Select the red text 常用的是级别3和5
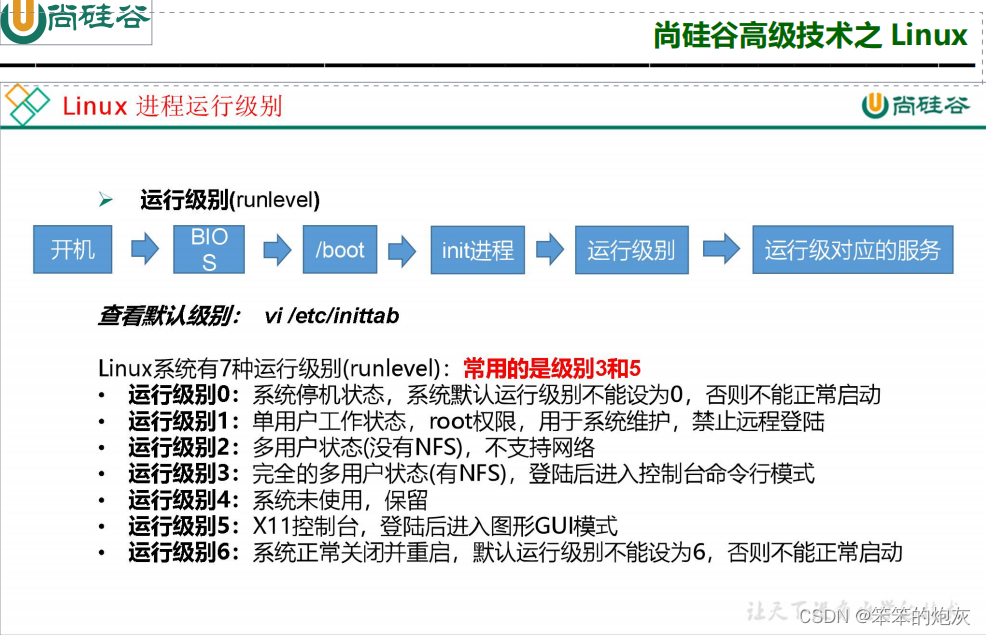Viewport: 986px width, 635px height. pos(552,368)
